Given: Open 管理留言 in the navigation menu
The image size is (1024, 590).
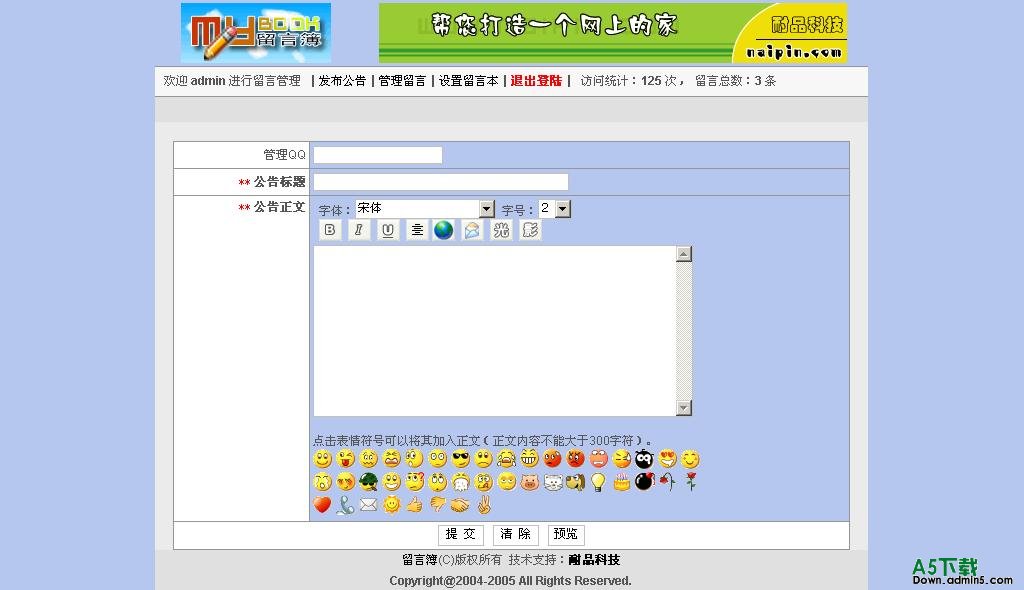Looking at the screenshot, I should [x=402, y=81].
